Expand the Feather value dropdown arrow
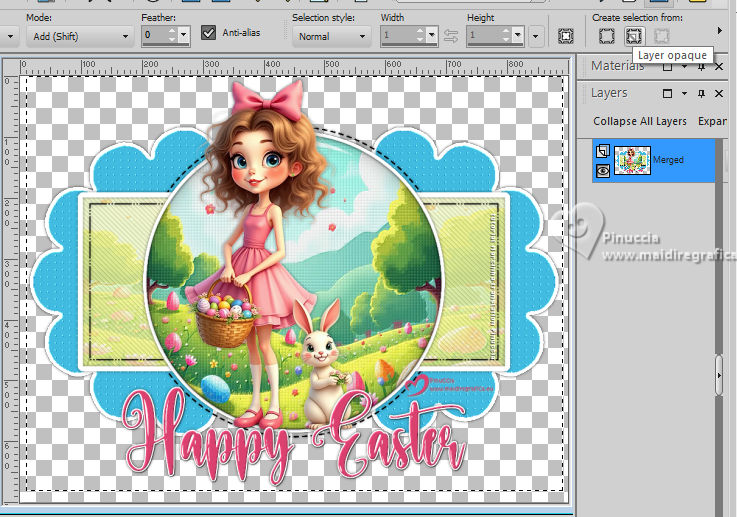The height and width of the screenshot is (517, 737). 184,36
